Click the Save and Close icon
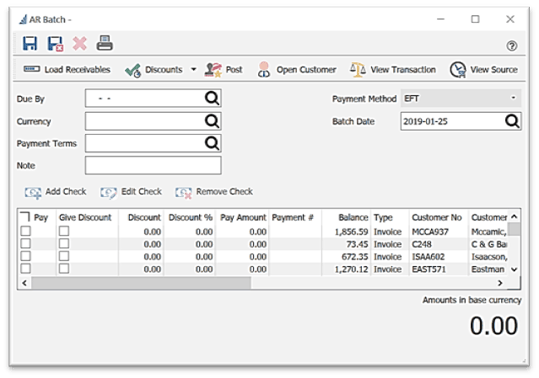 [x=55, y=44]
